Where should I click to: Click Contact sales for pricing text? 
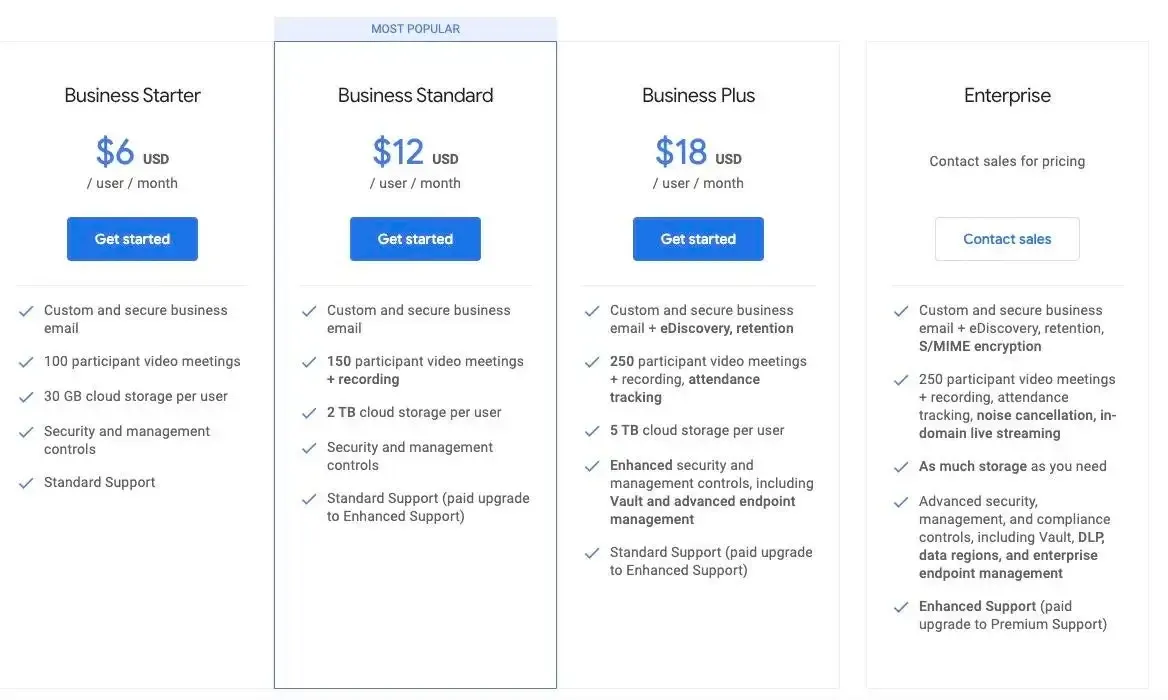(1007, 160)
